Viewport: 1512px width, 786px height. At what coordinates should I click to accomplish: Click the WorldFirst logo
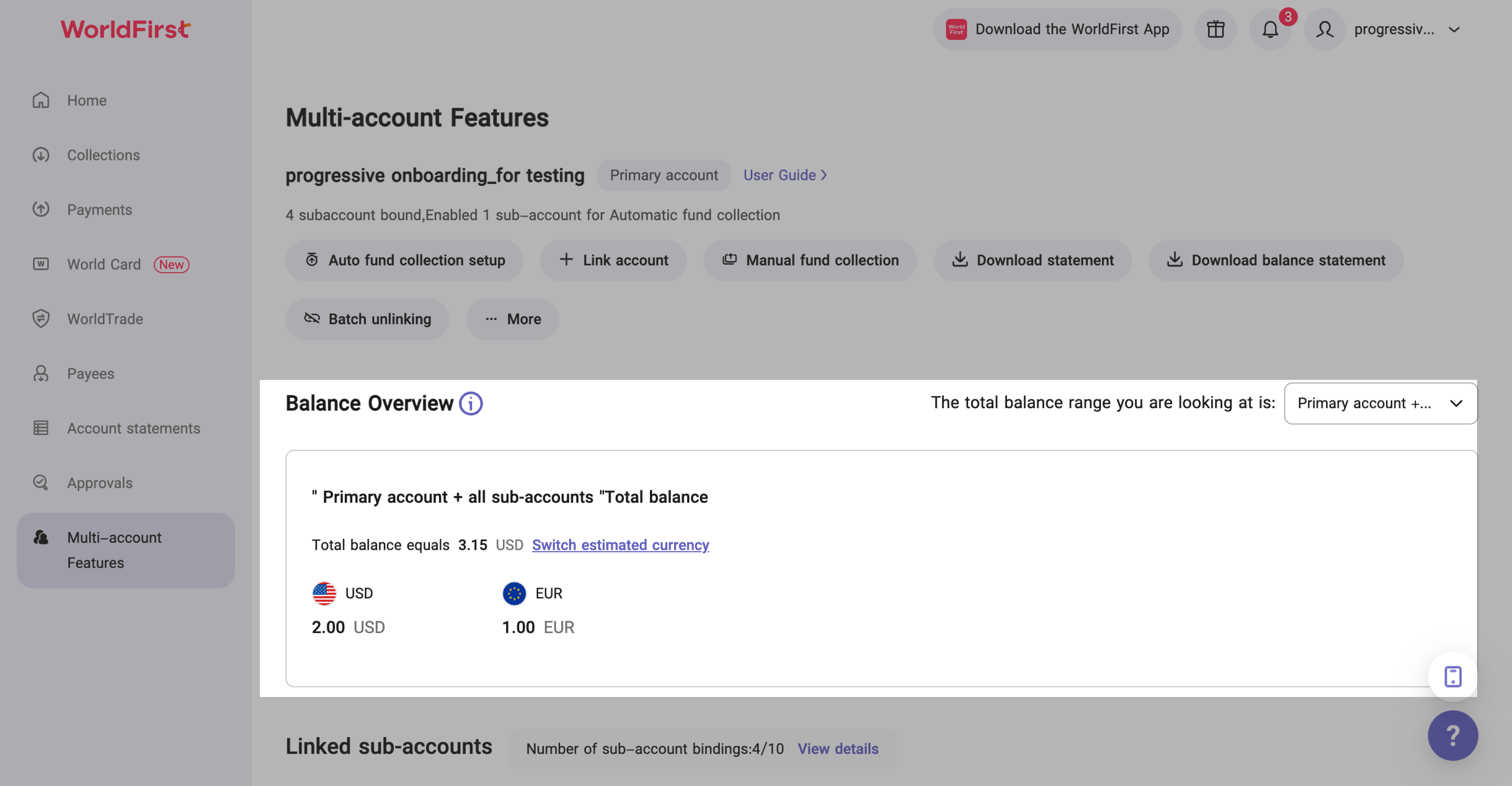coord(126,29)
